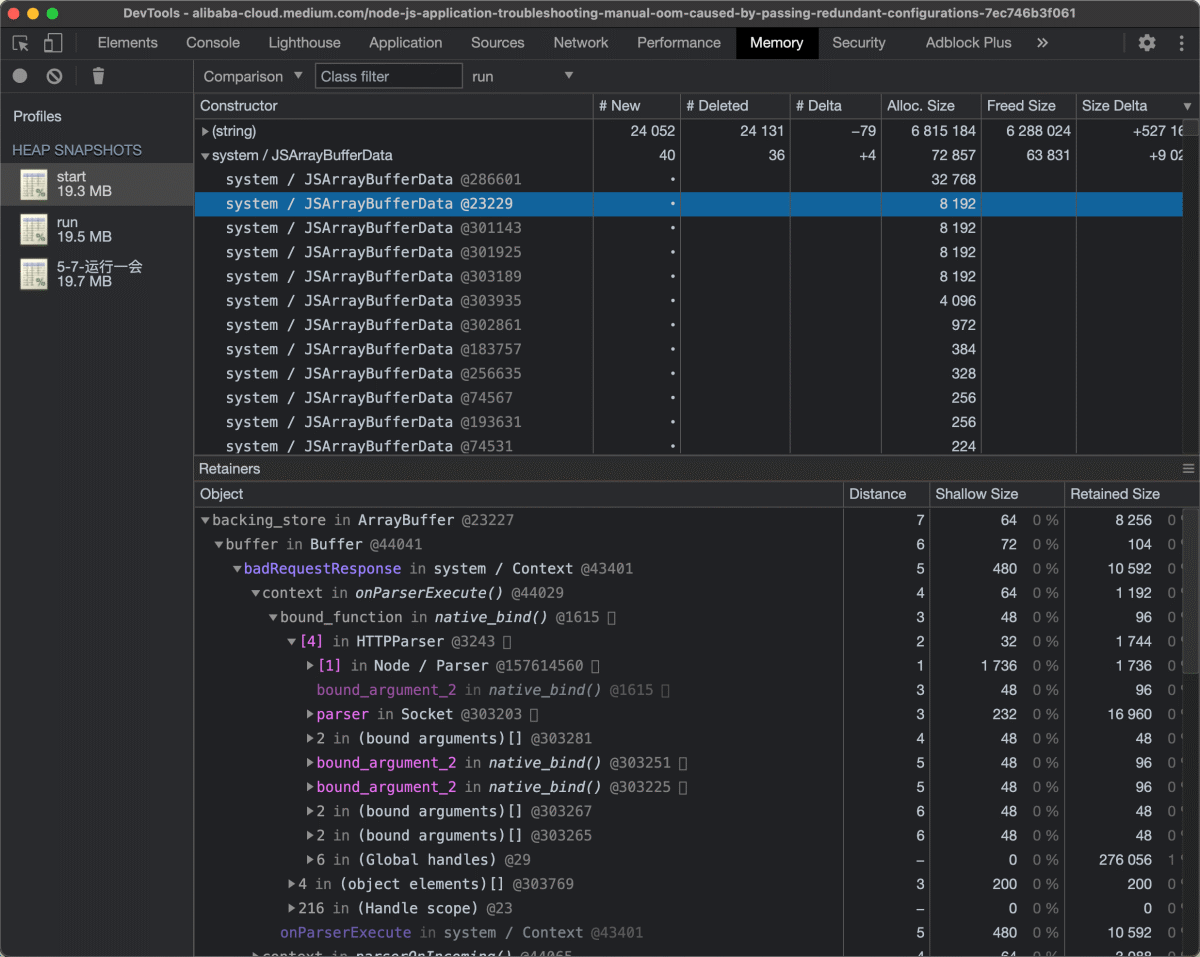Open DevTools settings gear
The width and height of the screenshot is (1200, 957).
pos(1147,43)
